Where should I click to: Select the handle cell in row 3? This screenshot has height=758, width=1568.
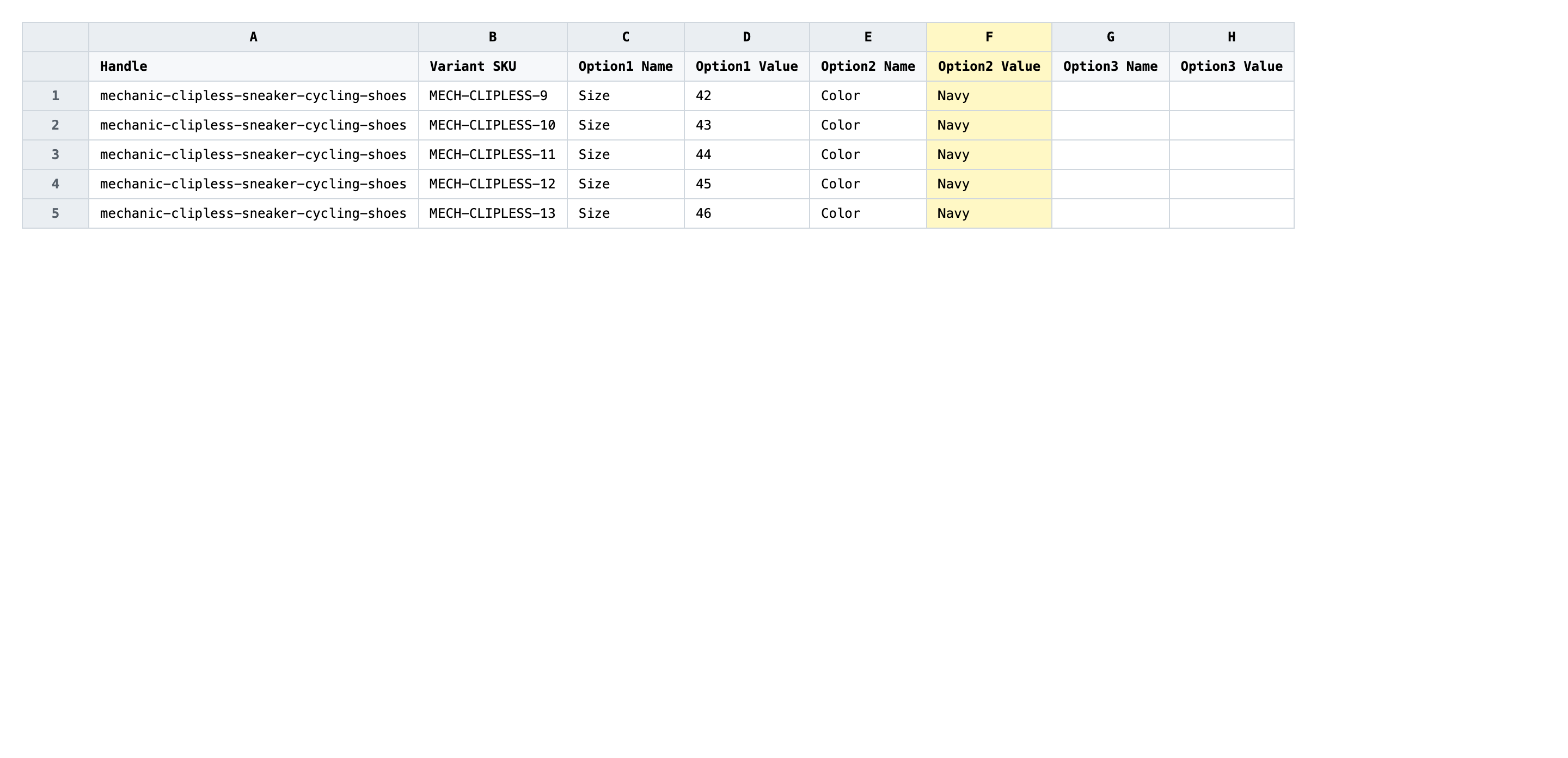click(x=253, y=155)
